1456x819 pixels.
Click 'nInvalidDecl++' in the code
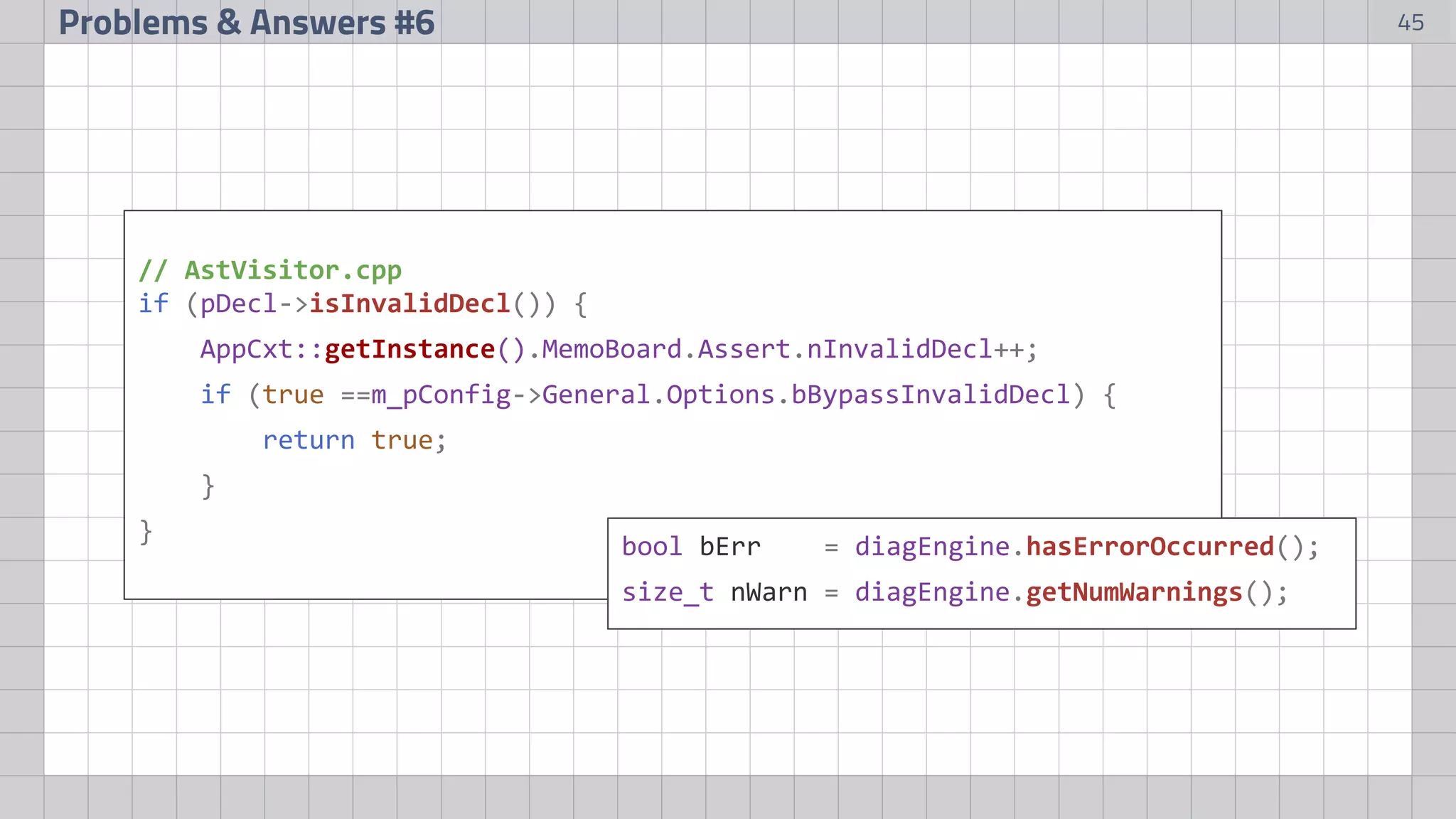tap(914, 350)
